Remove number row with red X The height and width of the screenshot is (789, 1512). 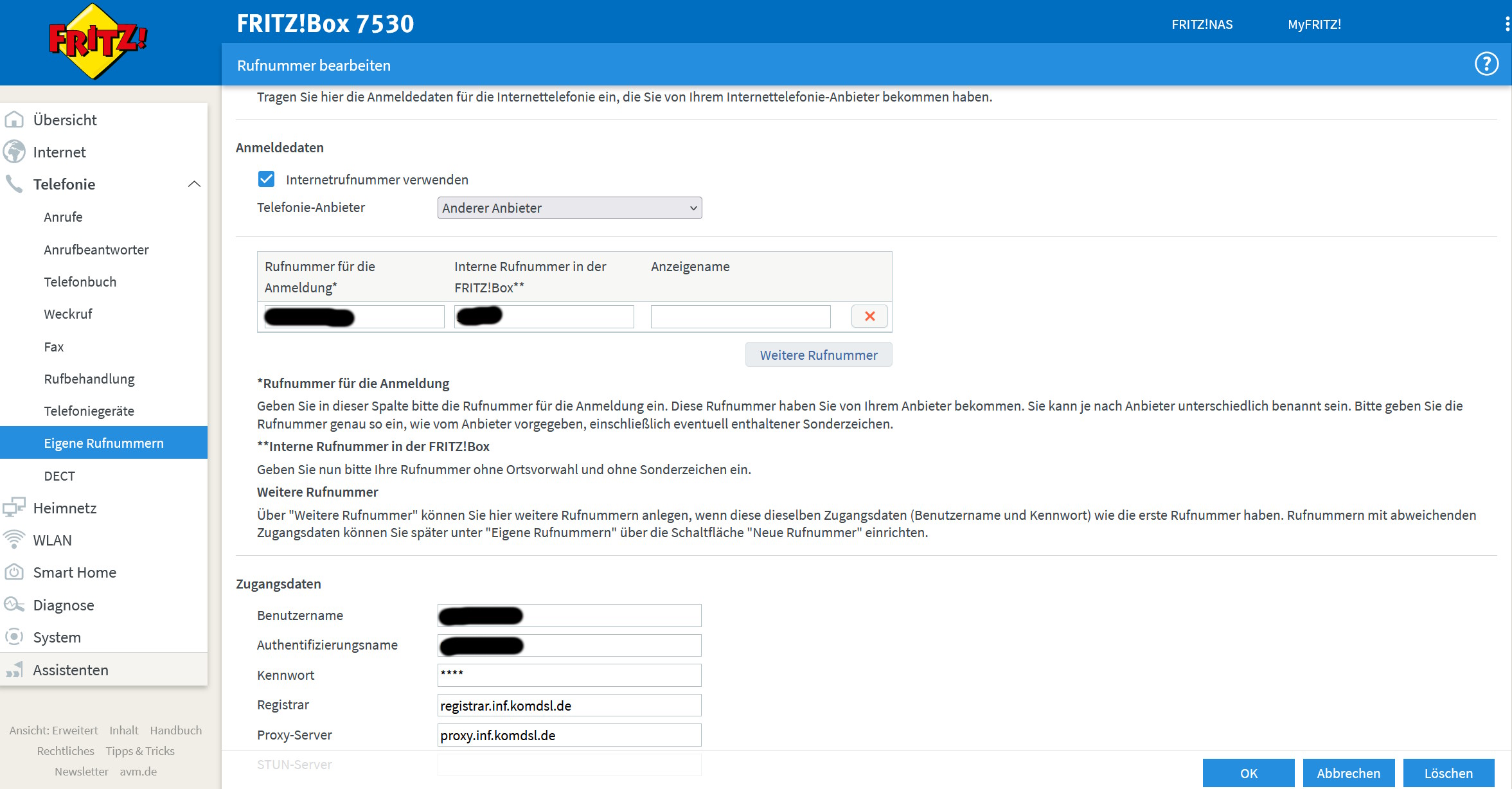[869, 316]
